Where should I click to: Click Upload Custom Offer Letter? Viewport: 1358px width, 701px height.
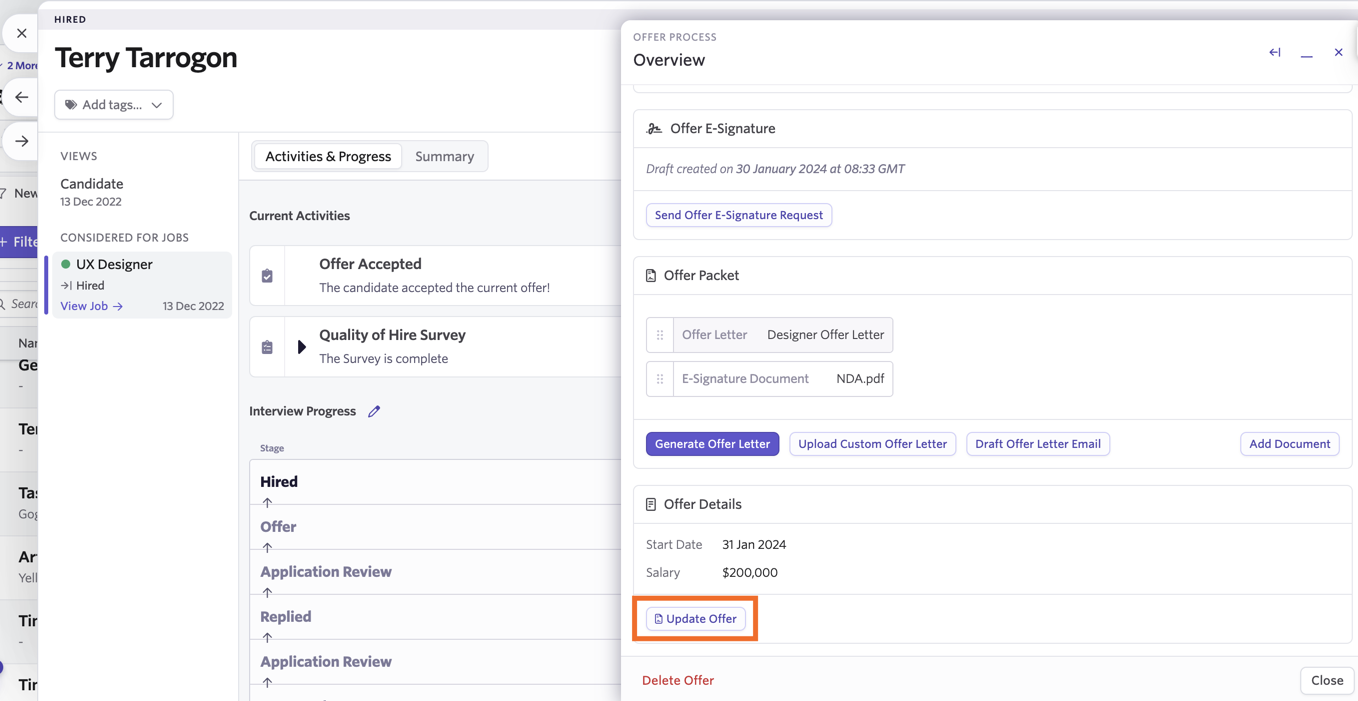[x=873, y=444]
